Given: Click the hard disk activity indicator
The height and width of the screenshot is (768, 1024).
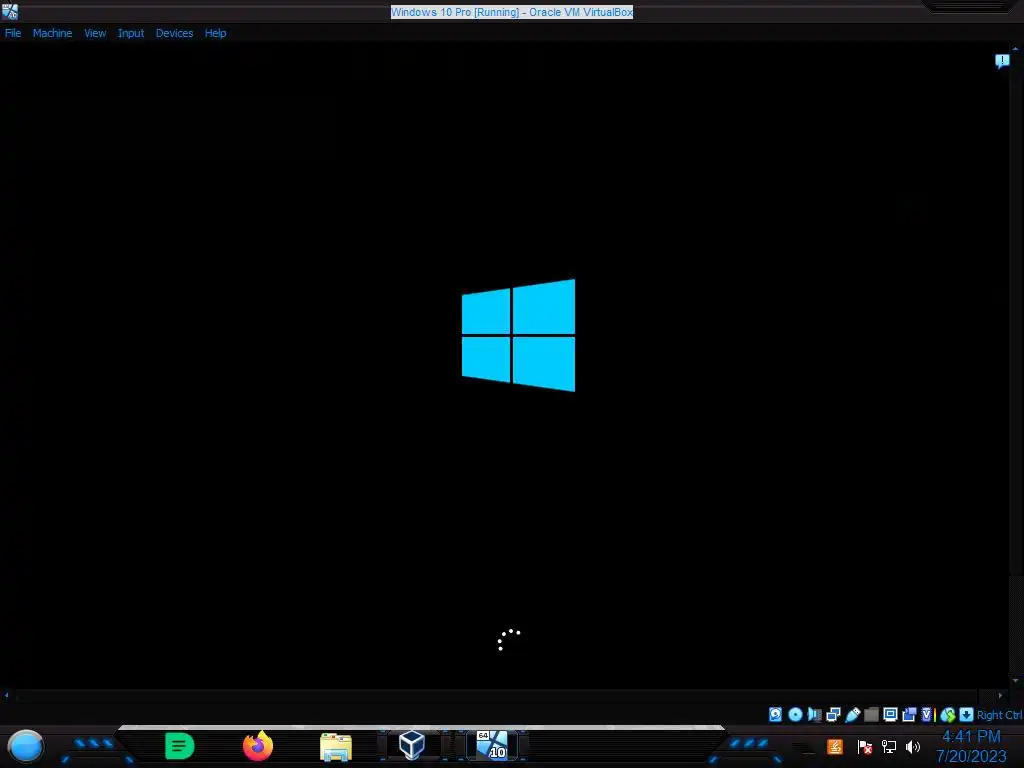Looking at the screenshot, I should coord(775,714).
